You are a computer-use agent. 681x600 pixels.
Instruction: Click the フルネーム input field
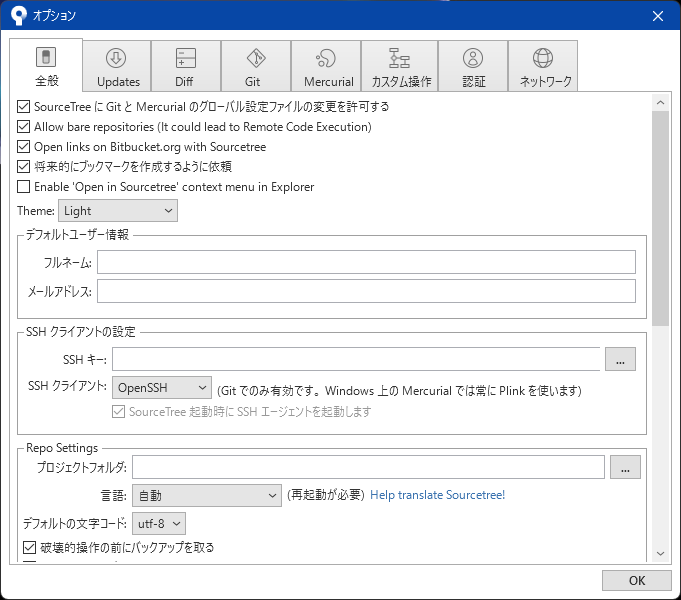coord(366,262)
